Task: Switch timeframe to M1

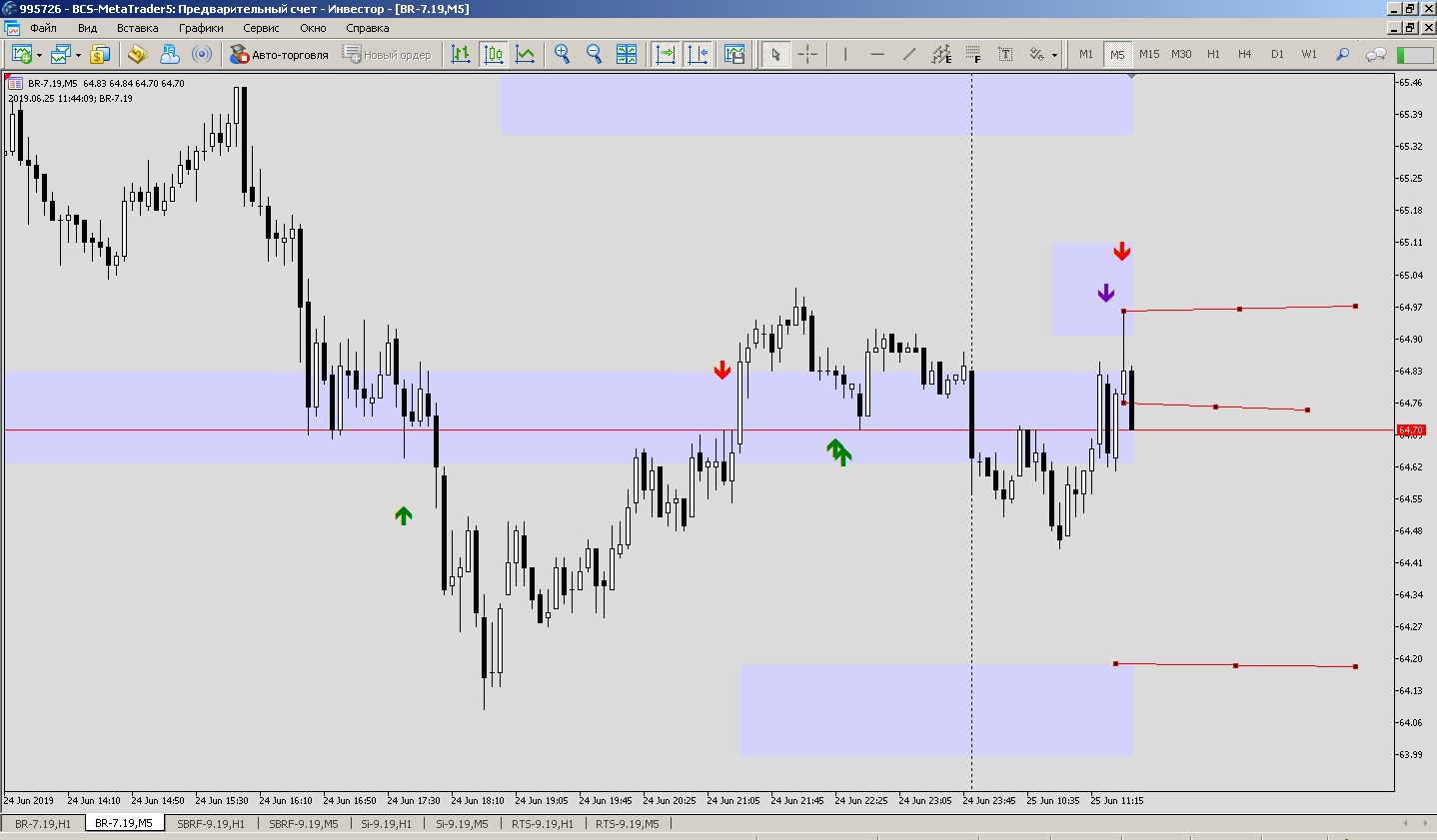Action: [1085, 54]
